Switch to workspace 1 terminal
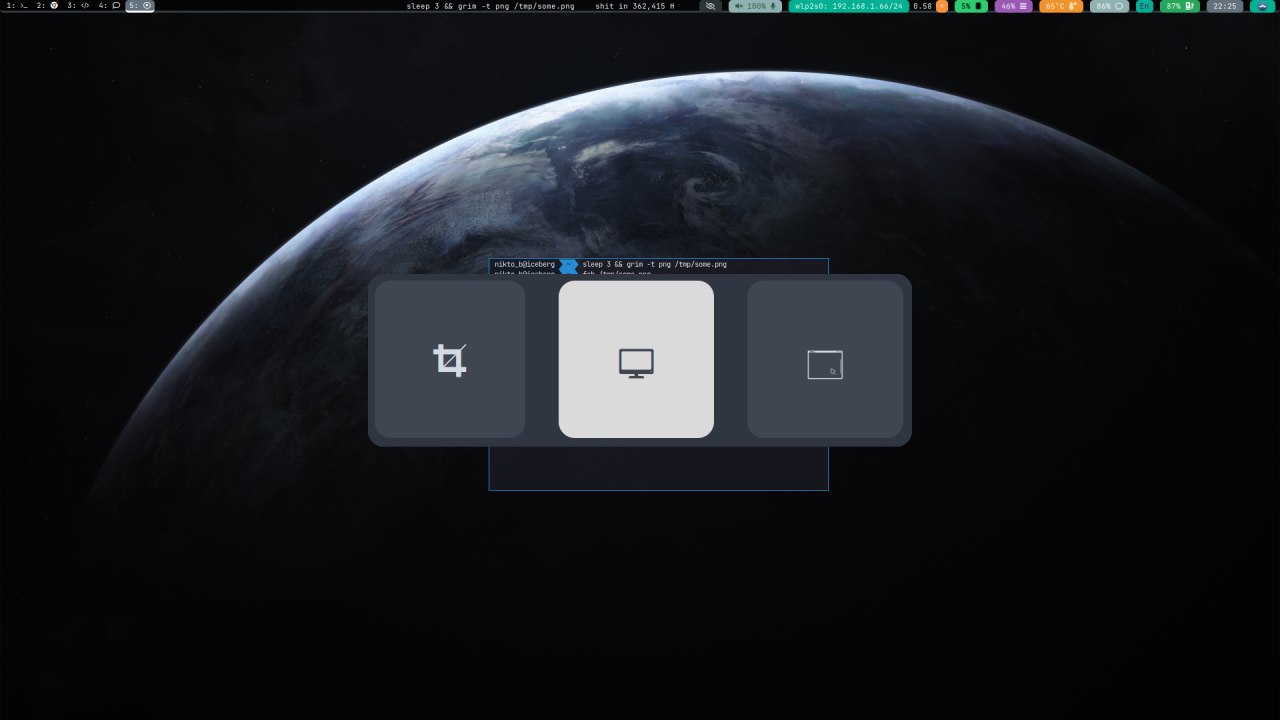Image resolution: width=1280 pixels, height=720 pixels. pyautogui.click(x=16, y=6)
